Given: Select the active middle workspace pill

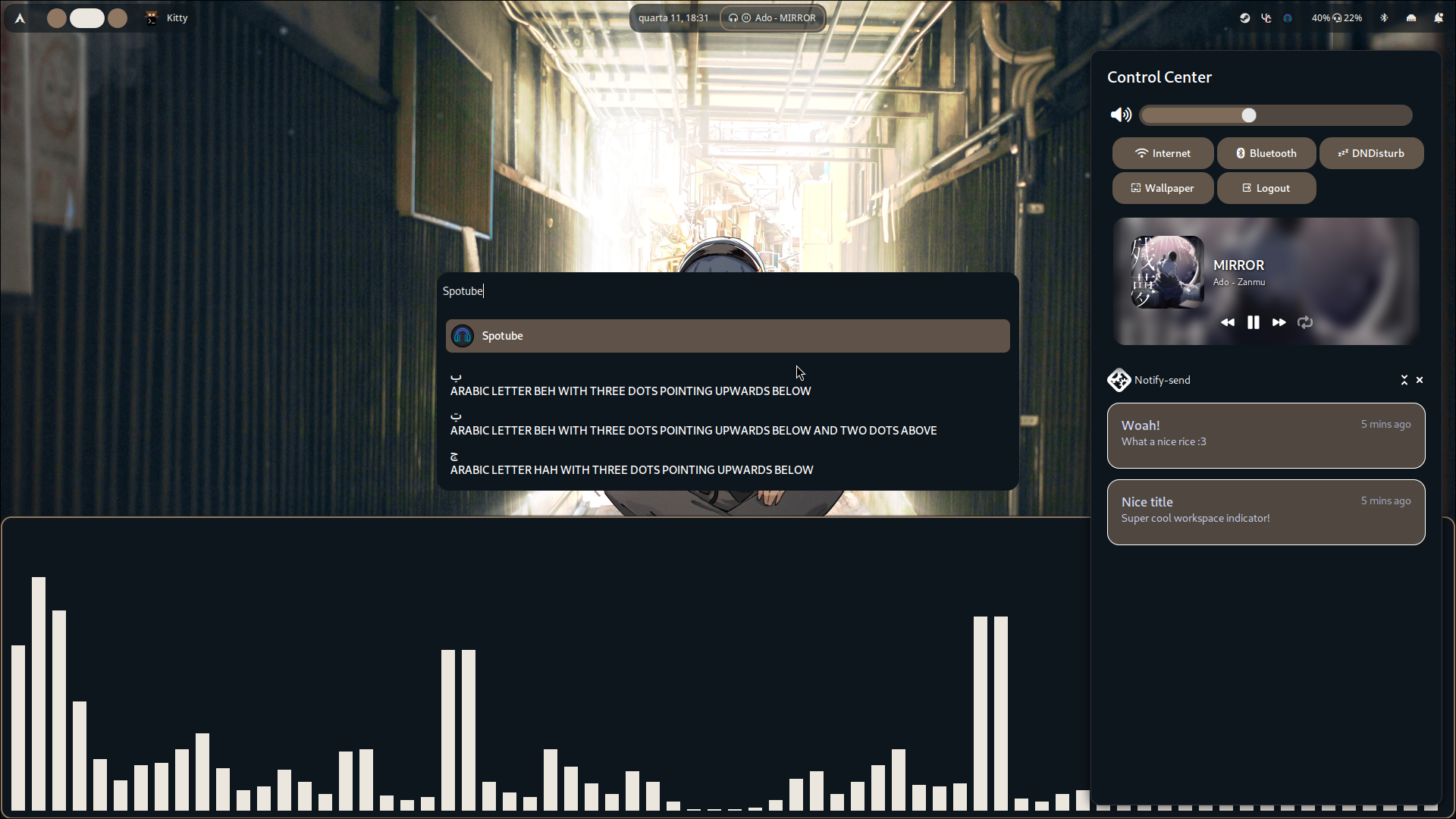Looking at the screenshot, I should coord(87,18).
